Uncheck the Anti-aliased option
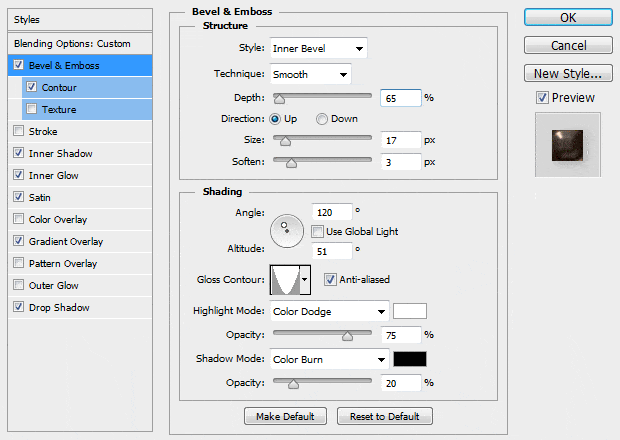Viewport: 620px width, 440px height. pyautogui.click(x=331, y=279)
